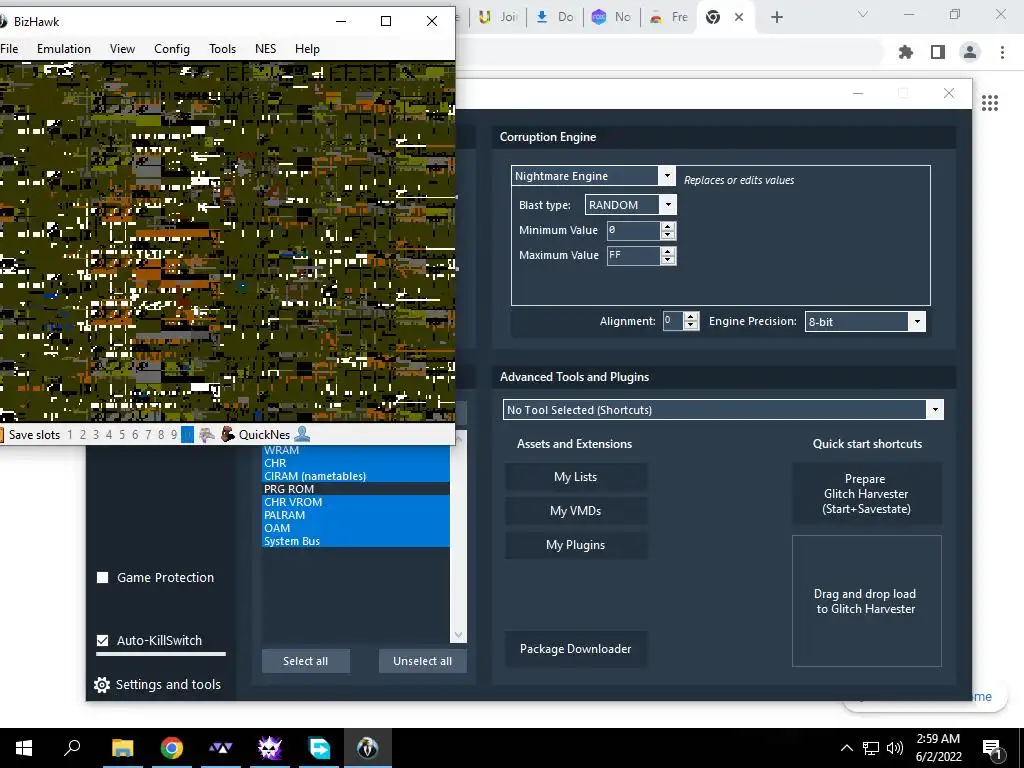Viewport: 1024px width, 768px height.
Task: Disable the Auto-KillSwitch checkbox
Action: (x=103, y=641)
